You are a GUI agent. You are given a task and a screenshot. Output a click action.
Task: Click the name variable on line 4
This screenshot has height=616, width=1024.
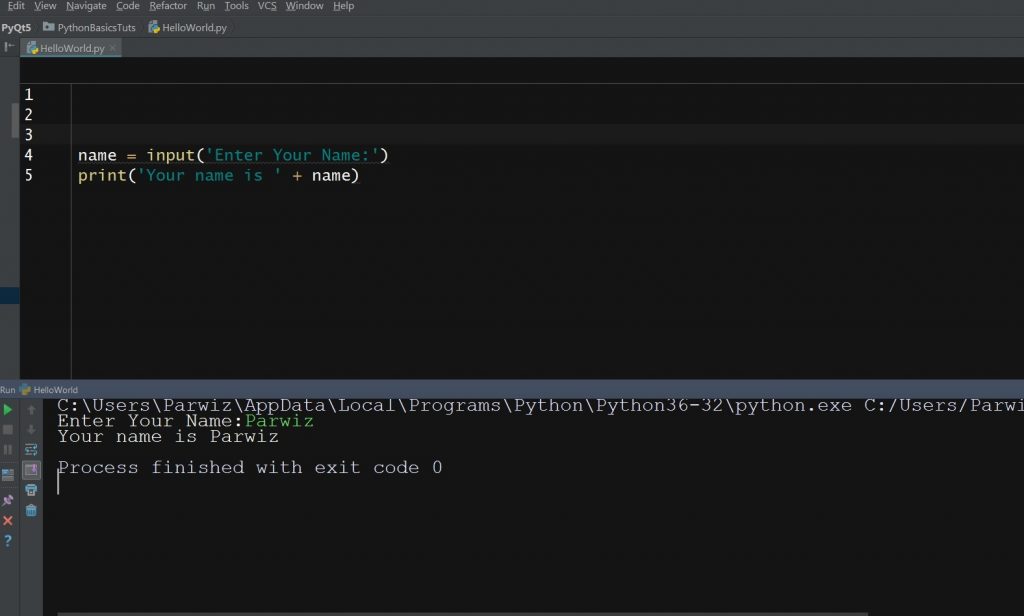click(x=97, y=155)
